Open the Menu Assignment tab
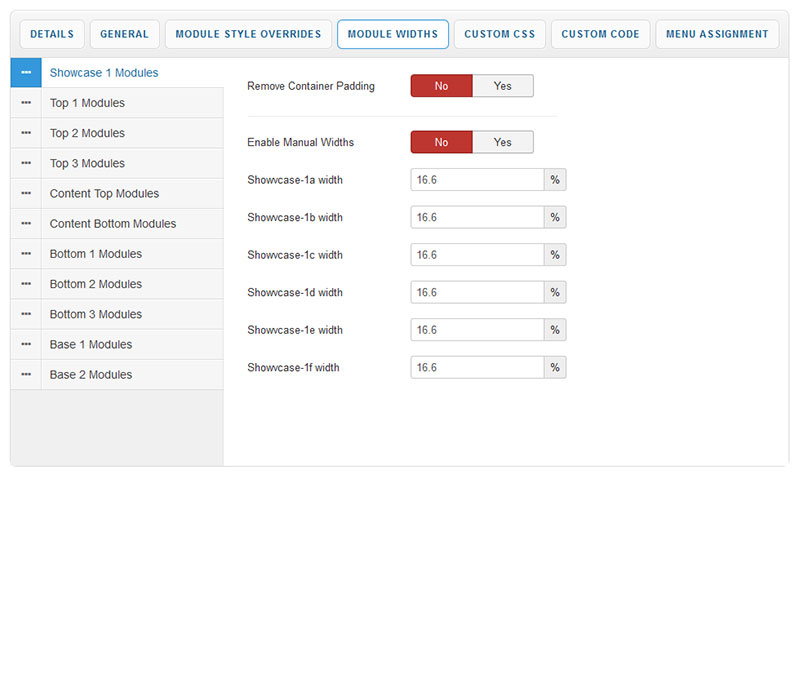The image size is (800, 674). pyautogui.click(x=718, y=34)
